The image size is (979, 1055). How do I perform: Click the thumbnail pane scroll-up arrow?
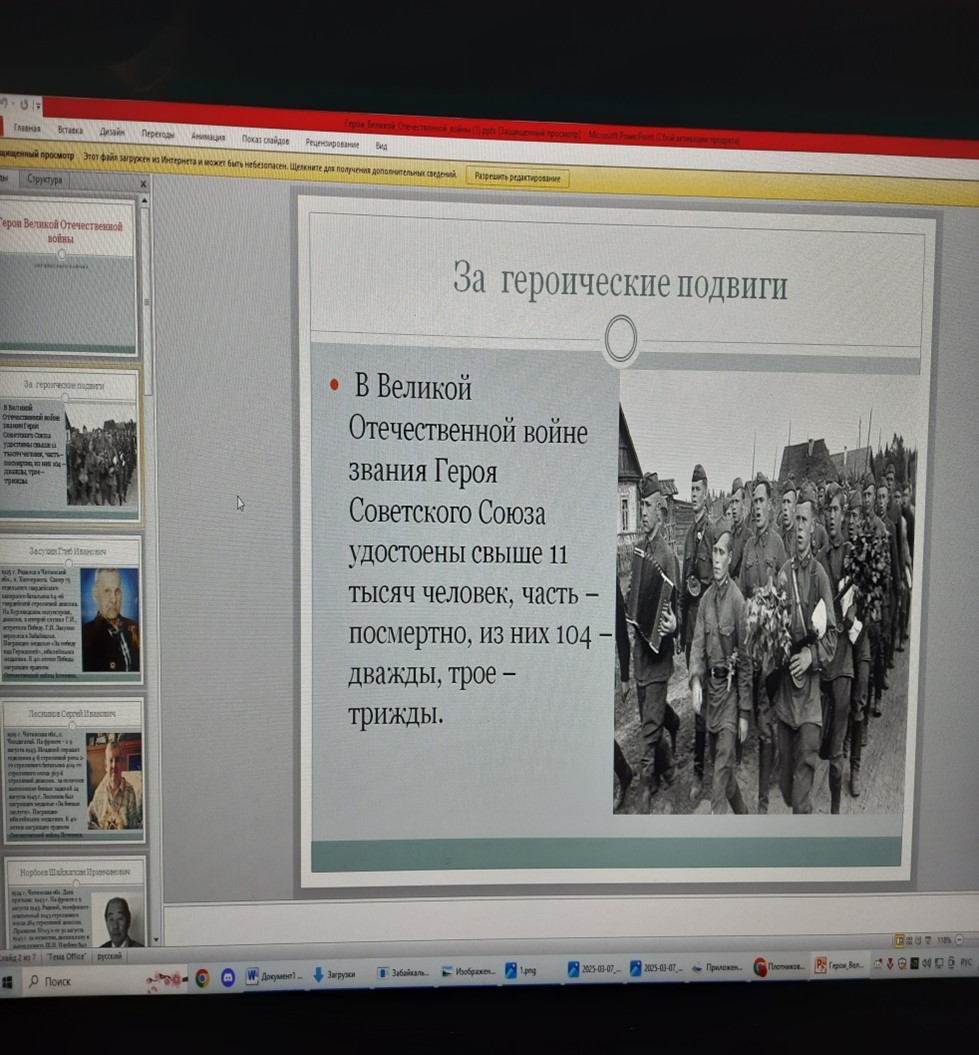click(145, 201)
